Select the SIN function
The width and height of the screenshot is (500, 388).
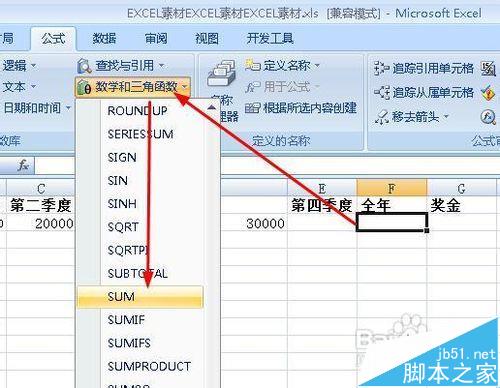point(140,181)
